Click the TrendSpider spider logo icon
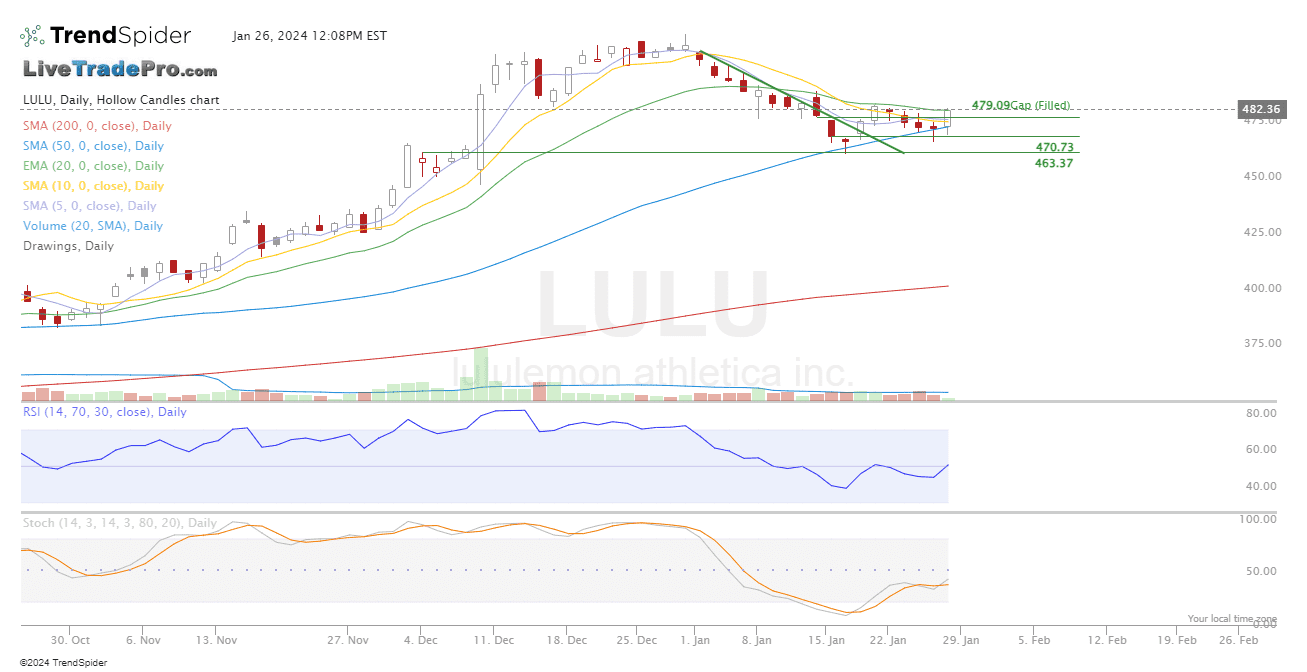The width and height of the screenshot is (1307, 672). [x=32, y=36]
